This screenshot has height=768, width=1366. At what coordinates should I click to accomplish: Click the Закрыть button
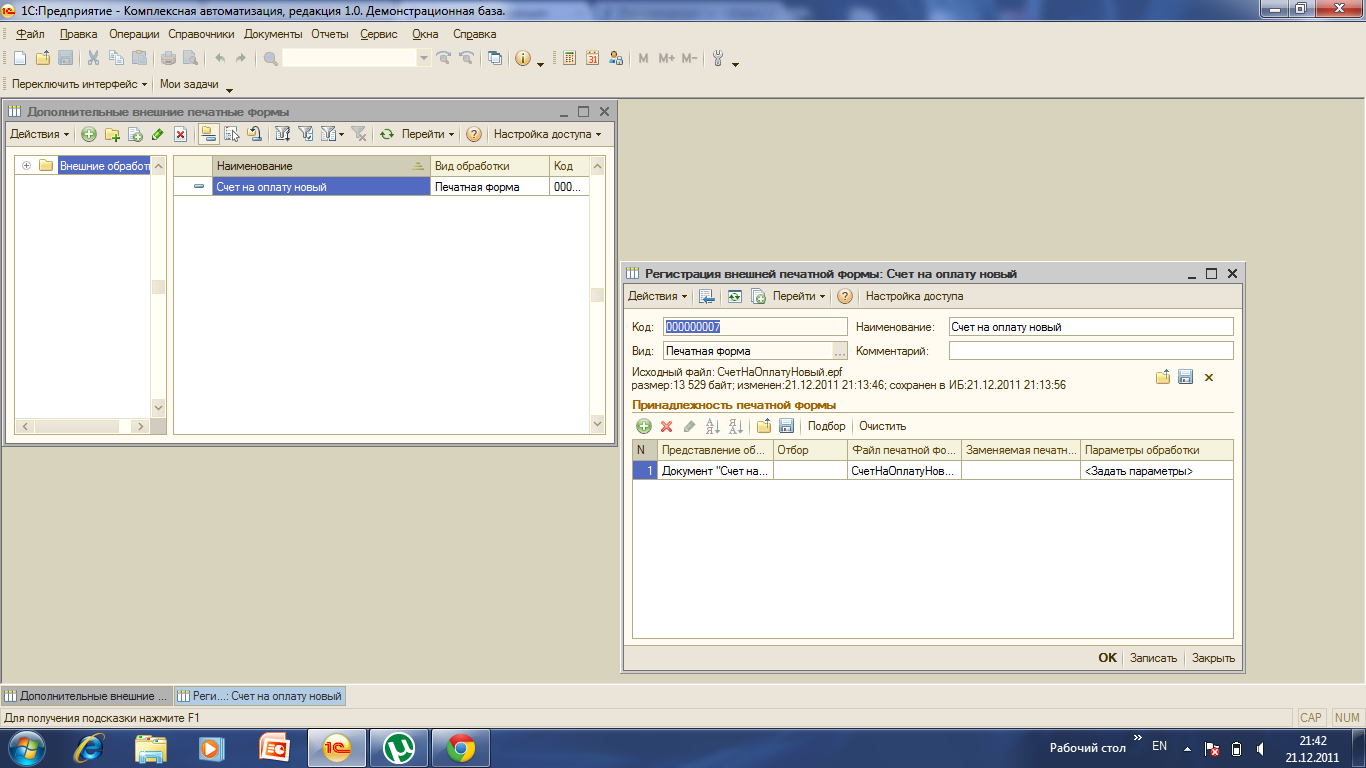click(x=1213, y=658)
